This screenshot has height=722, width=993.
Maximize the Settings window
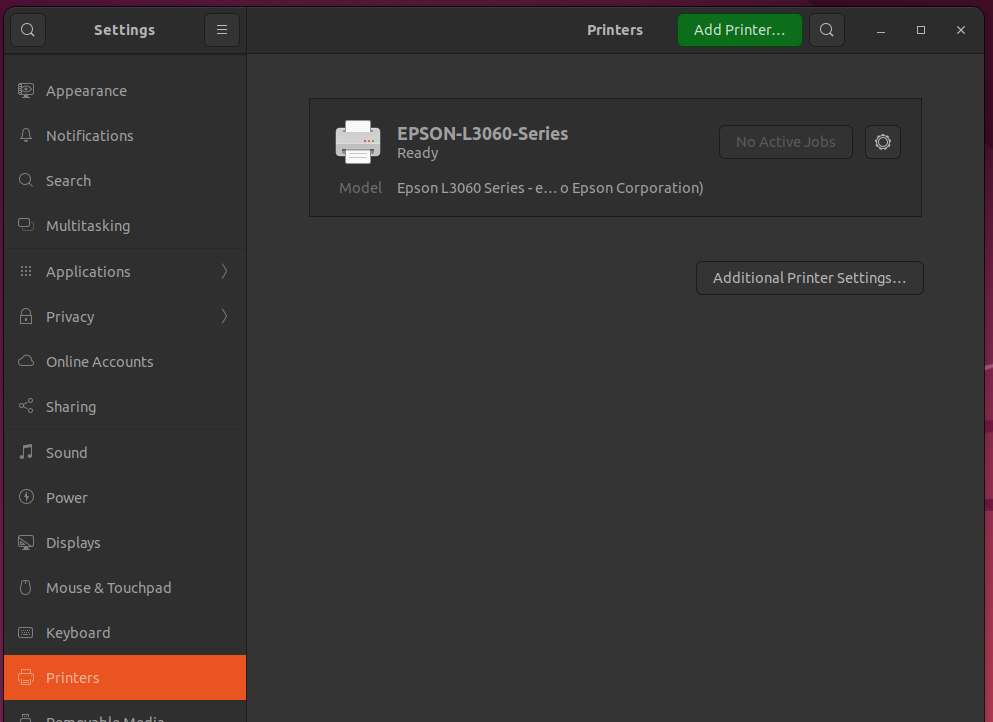[x=921, y=30]
